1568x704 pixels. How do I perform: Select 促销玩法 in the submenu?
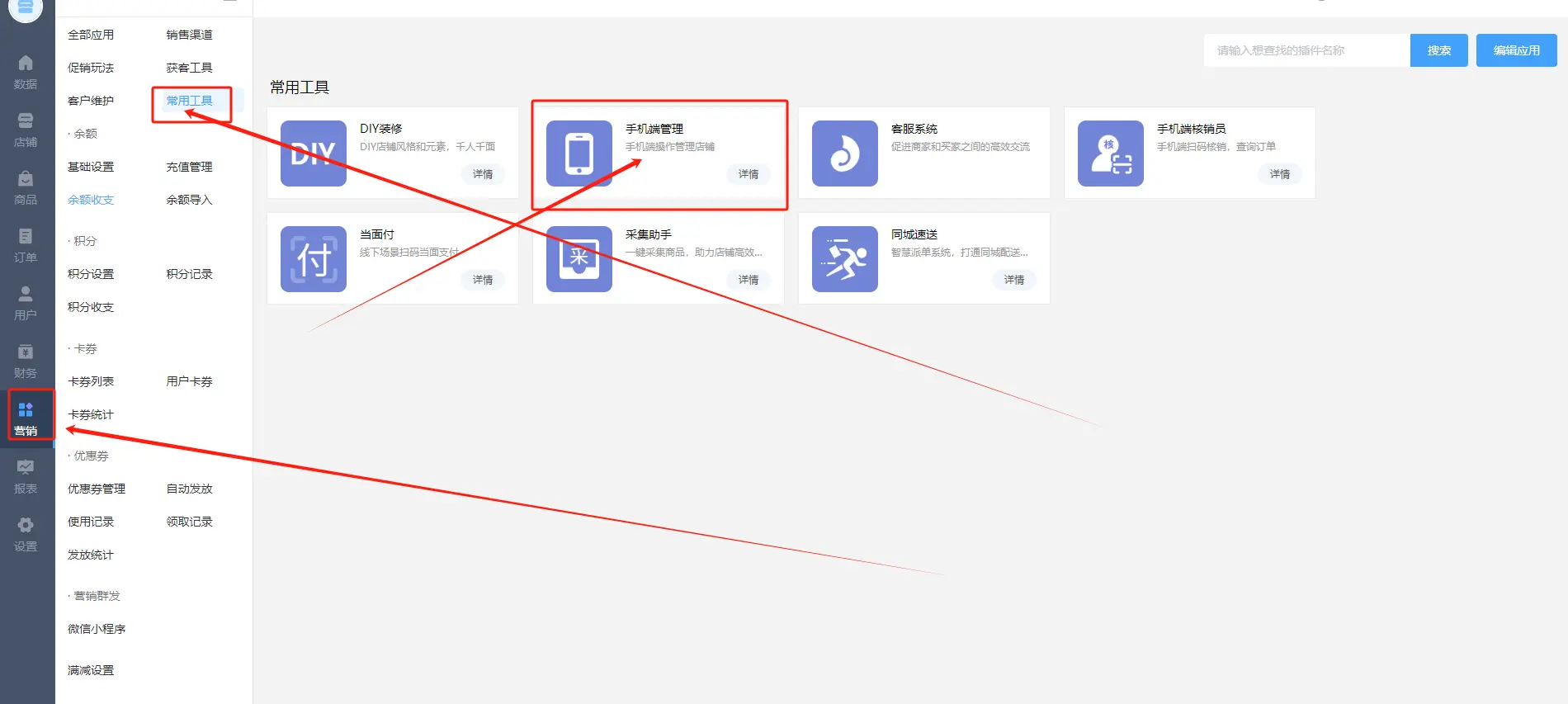point(91,68)
